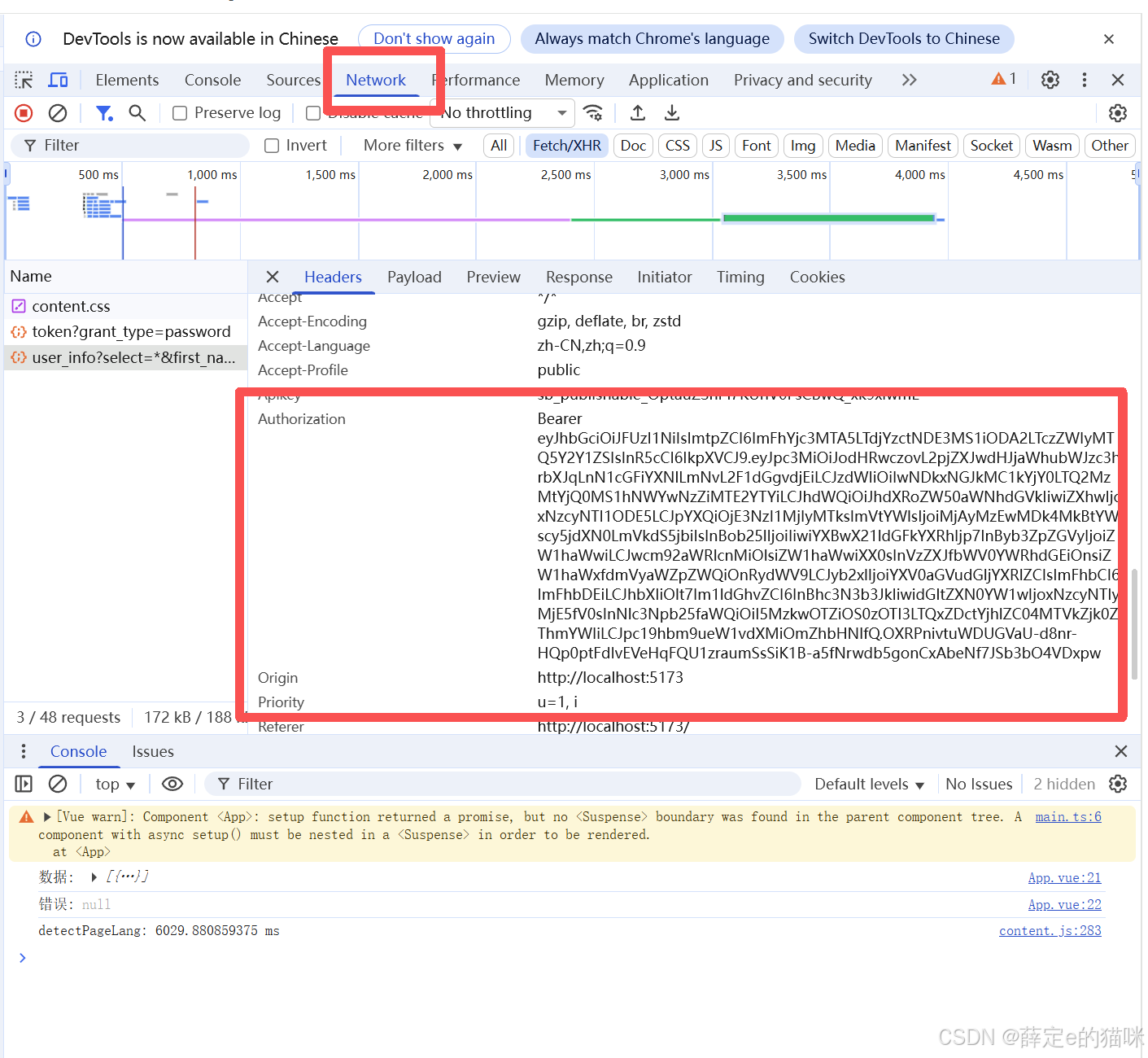
Task: Open the Response tab
Action: [x=579, y=277]
